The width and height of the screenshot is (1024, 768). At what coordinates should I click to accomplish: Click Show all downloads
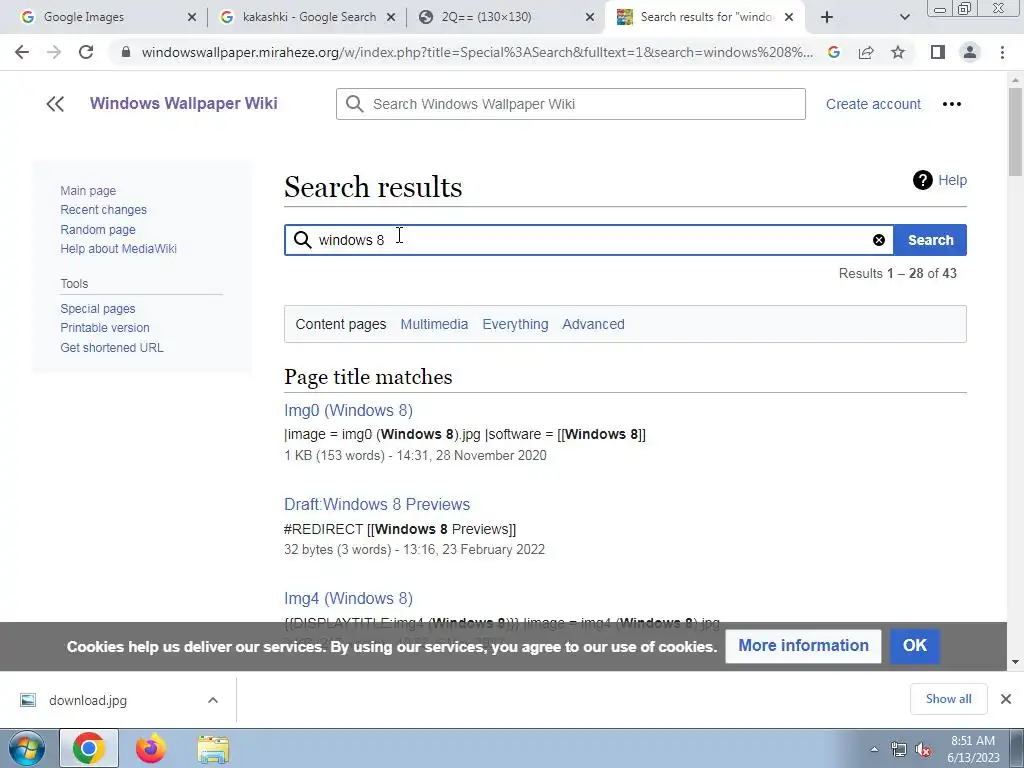[948, 699]
